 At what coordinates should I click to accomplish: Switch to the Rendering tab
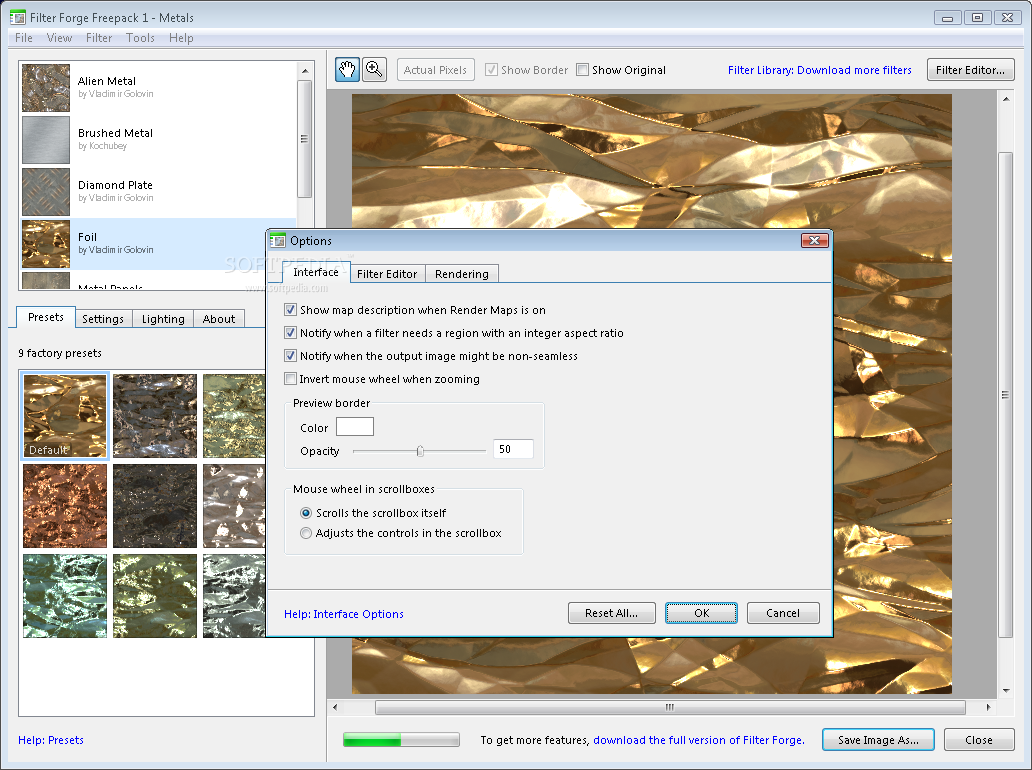(x=462, y=274)
